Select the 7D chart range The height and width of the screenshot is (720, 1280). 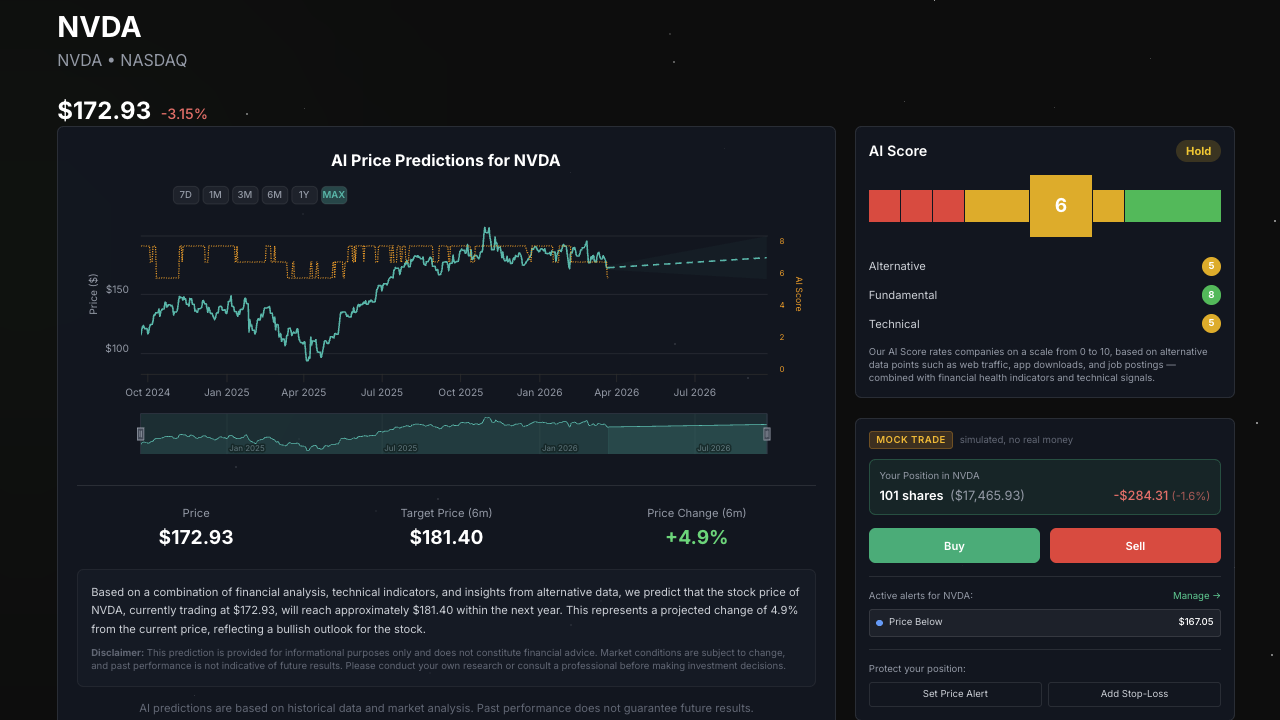(x=186, y=195)
